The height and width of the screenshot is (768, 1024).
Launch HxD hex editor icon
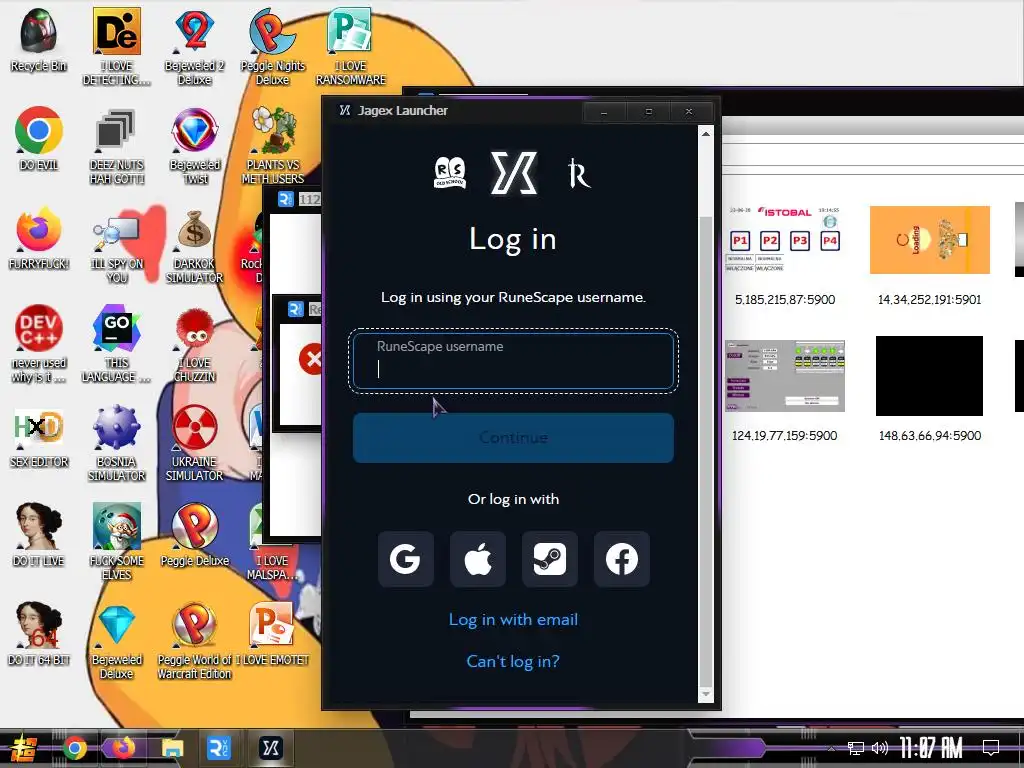pos(39,436)
